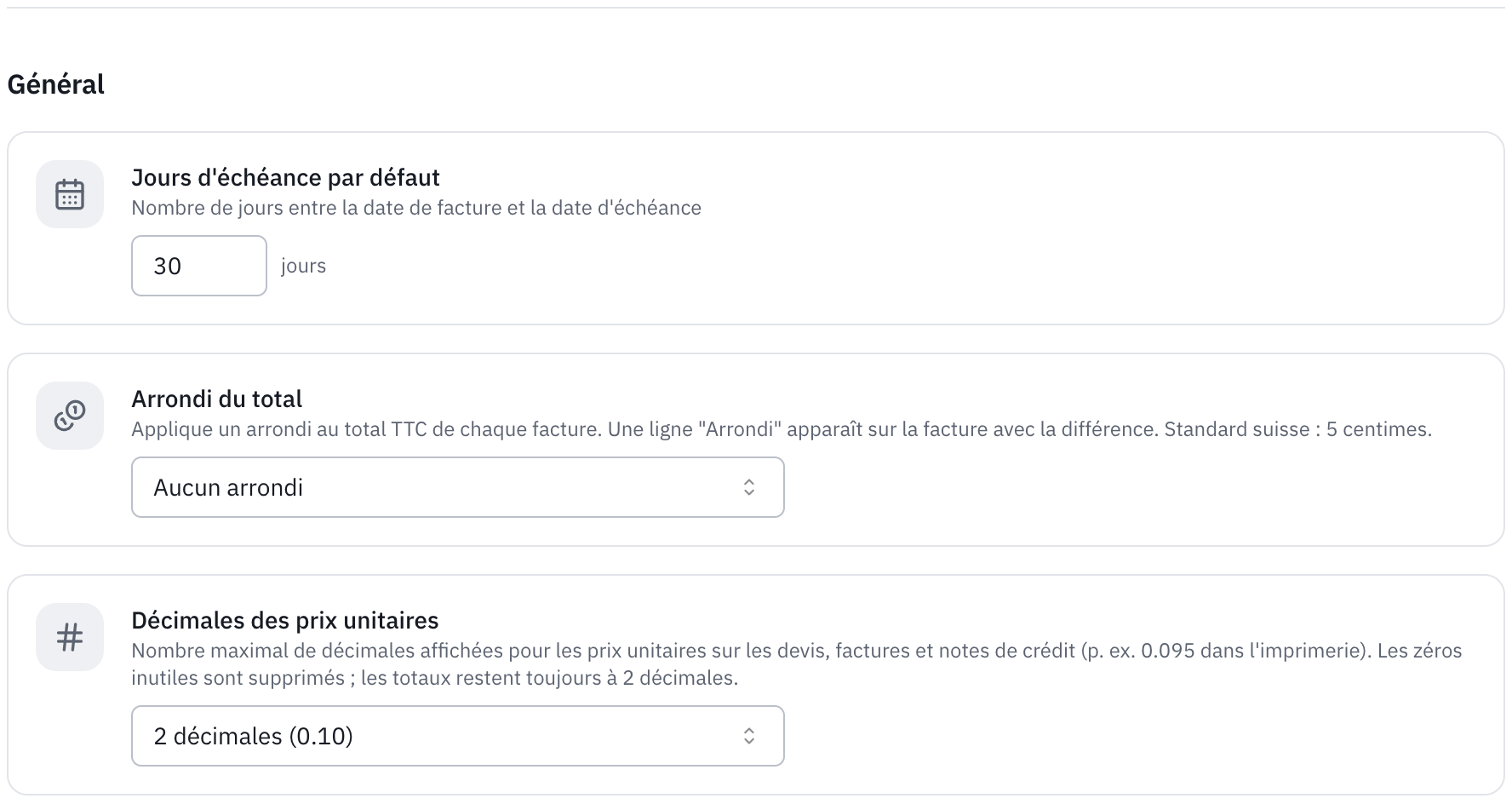Click the due days description text
Image resolution: width=1512 pixels, height=804 pixels.
[416, 208]
